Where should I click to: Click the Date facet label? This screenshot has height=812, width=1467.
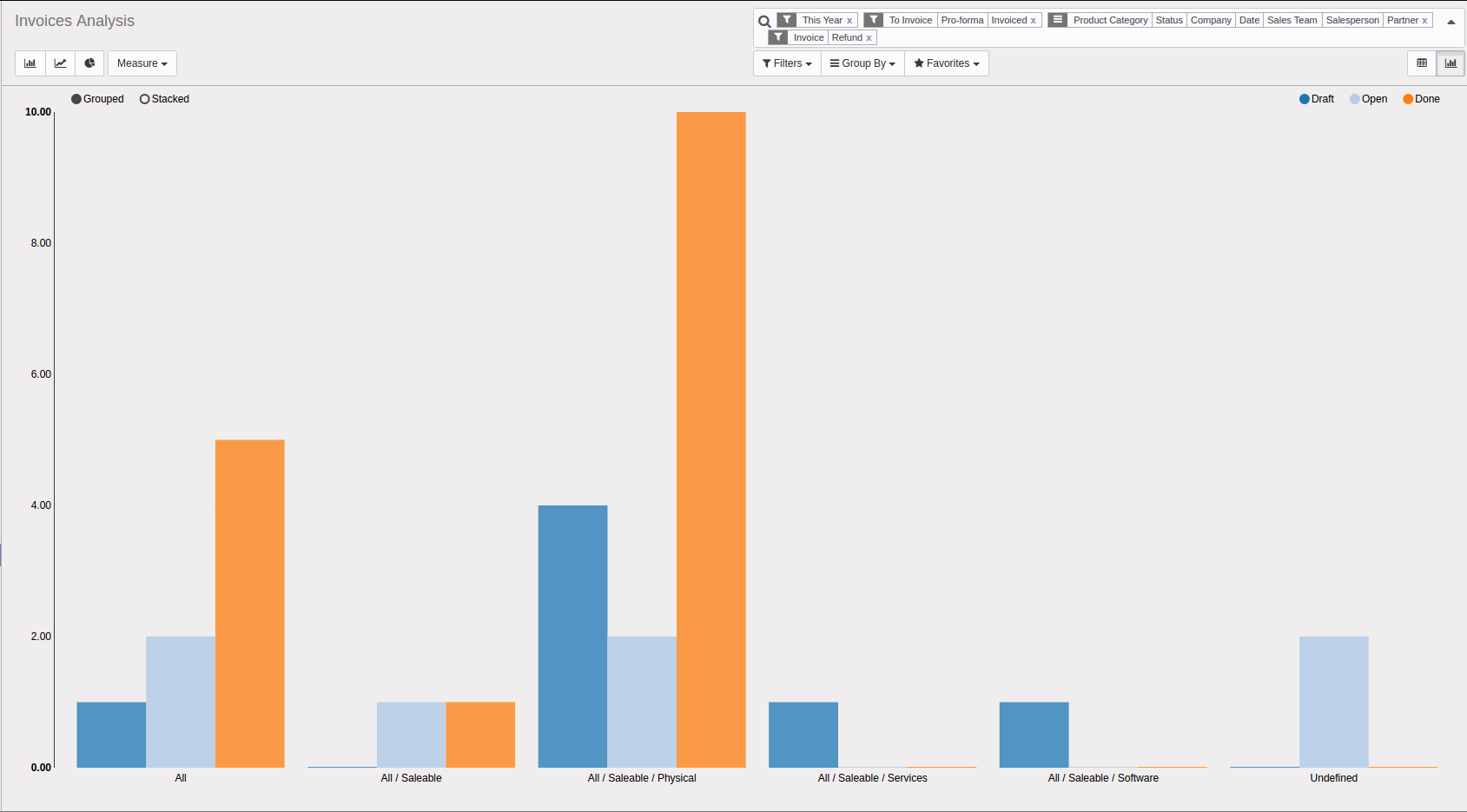(1249, 20)
